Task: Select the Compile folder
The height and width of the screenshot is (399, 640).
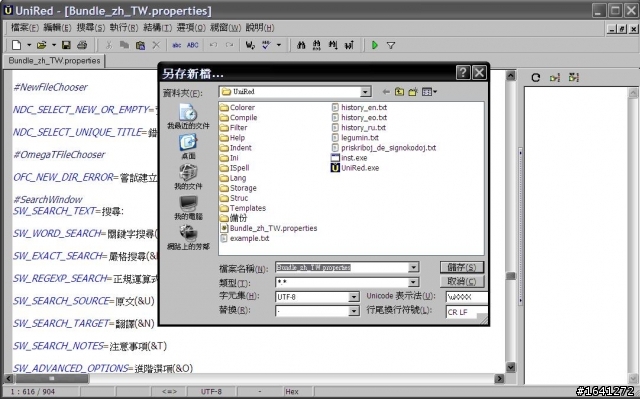Action: [238, 117]
